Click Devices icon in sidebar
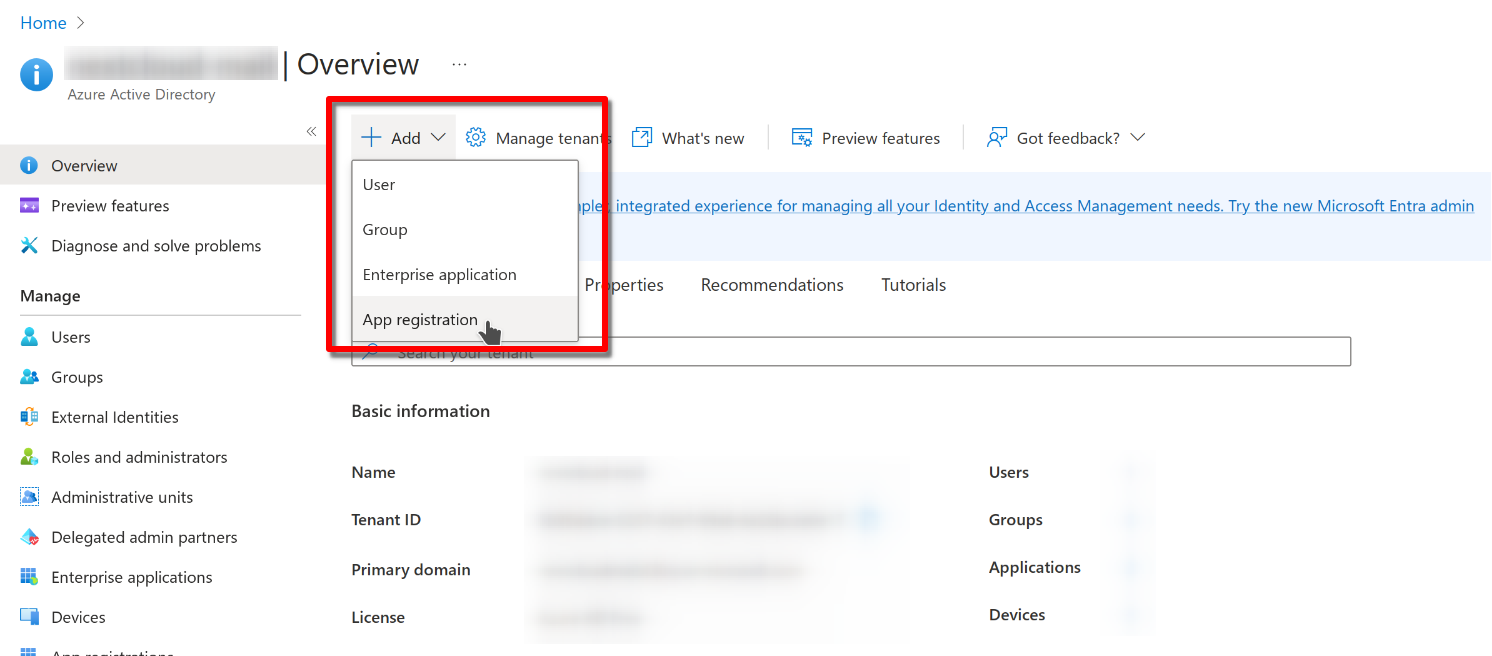This screenshot has width=1492, height=656. point(30,617)
